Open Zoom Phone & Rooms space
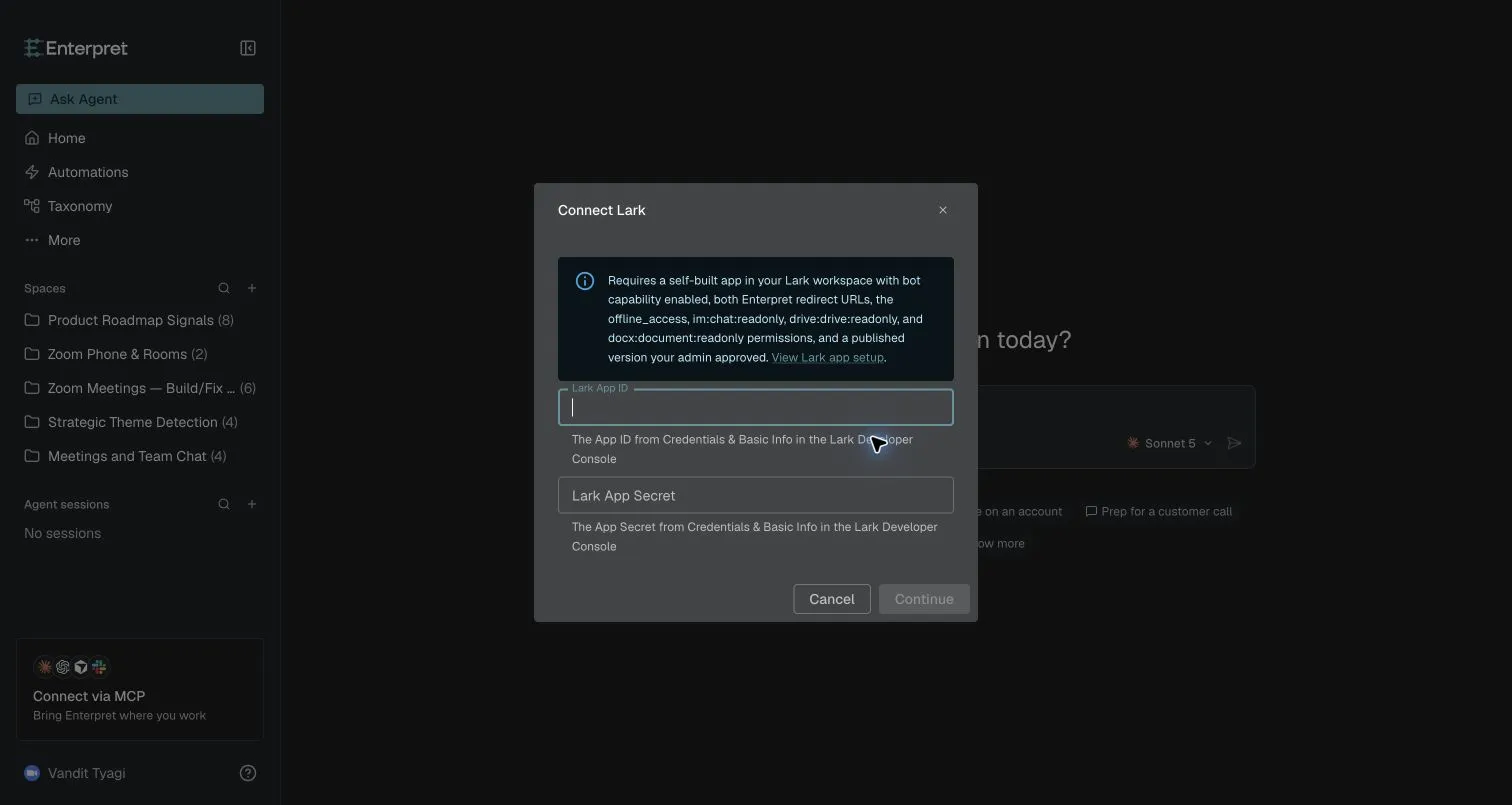This screenshot has height=805, width=1512. [140, 354]
